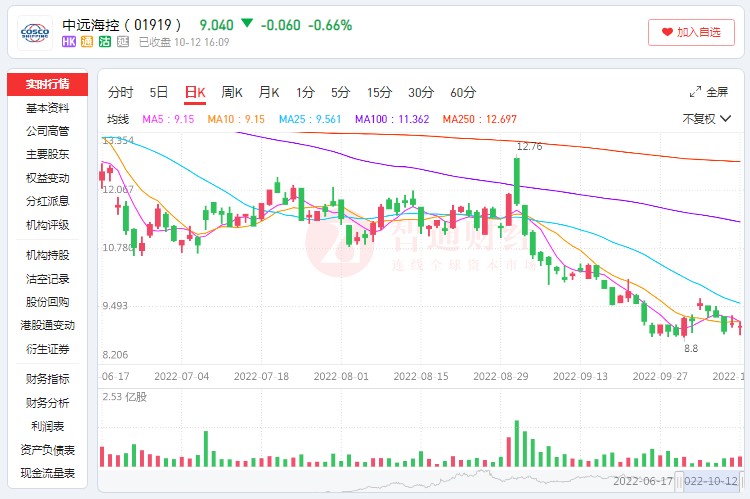Click the 加入自选 button

tap(691, 32)
